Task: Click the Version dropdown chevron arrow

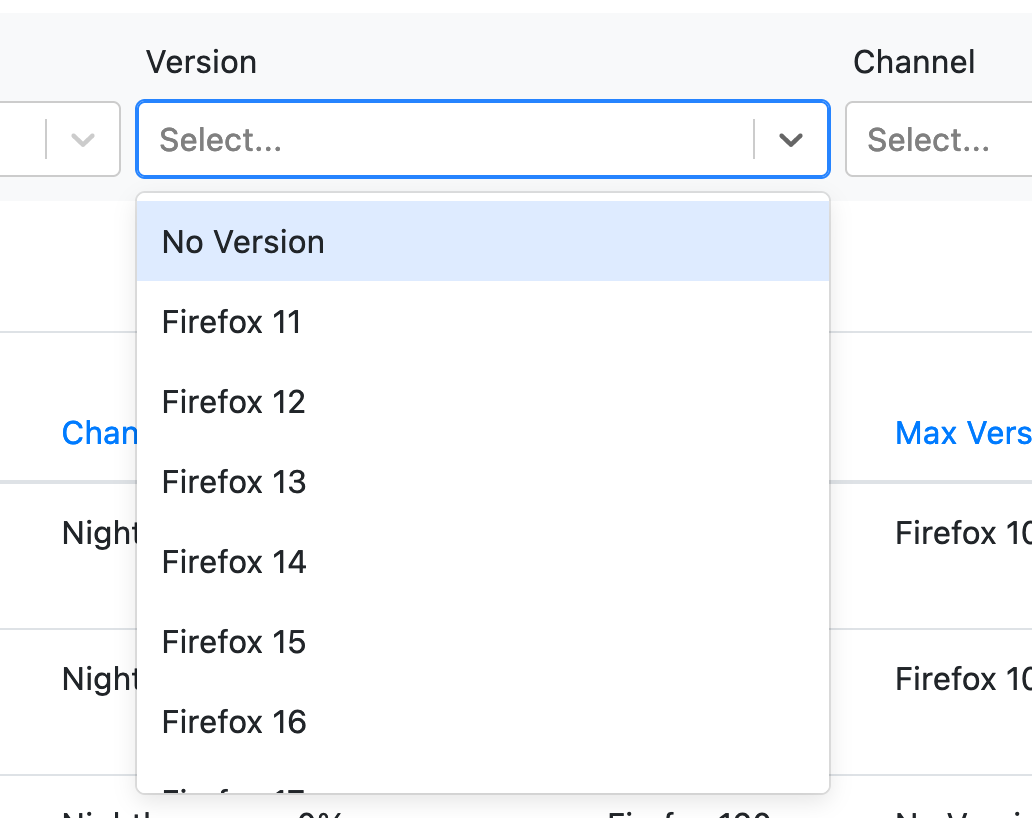Action: [x=791, y=140]
